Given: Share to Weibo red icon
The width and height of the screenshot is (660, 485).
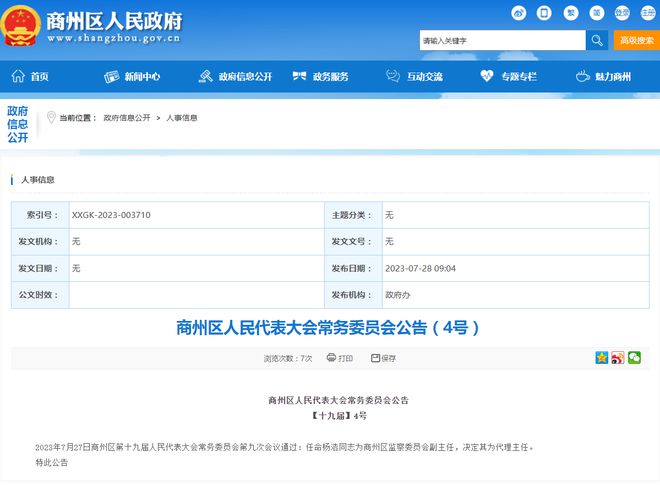Looking at the screenshot, I should [x=618, y=358].
